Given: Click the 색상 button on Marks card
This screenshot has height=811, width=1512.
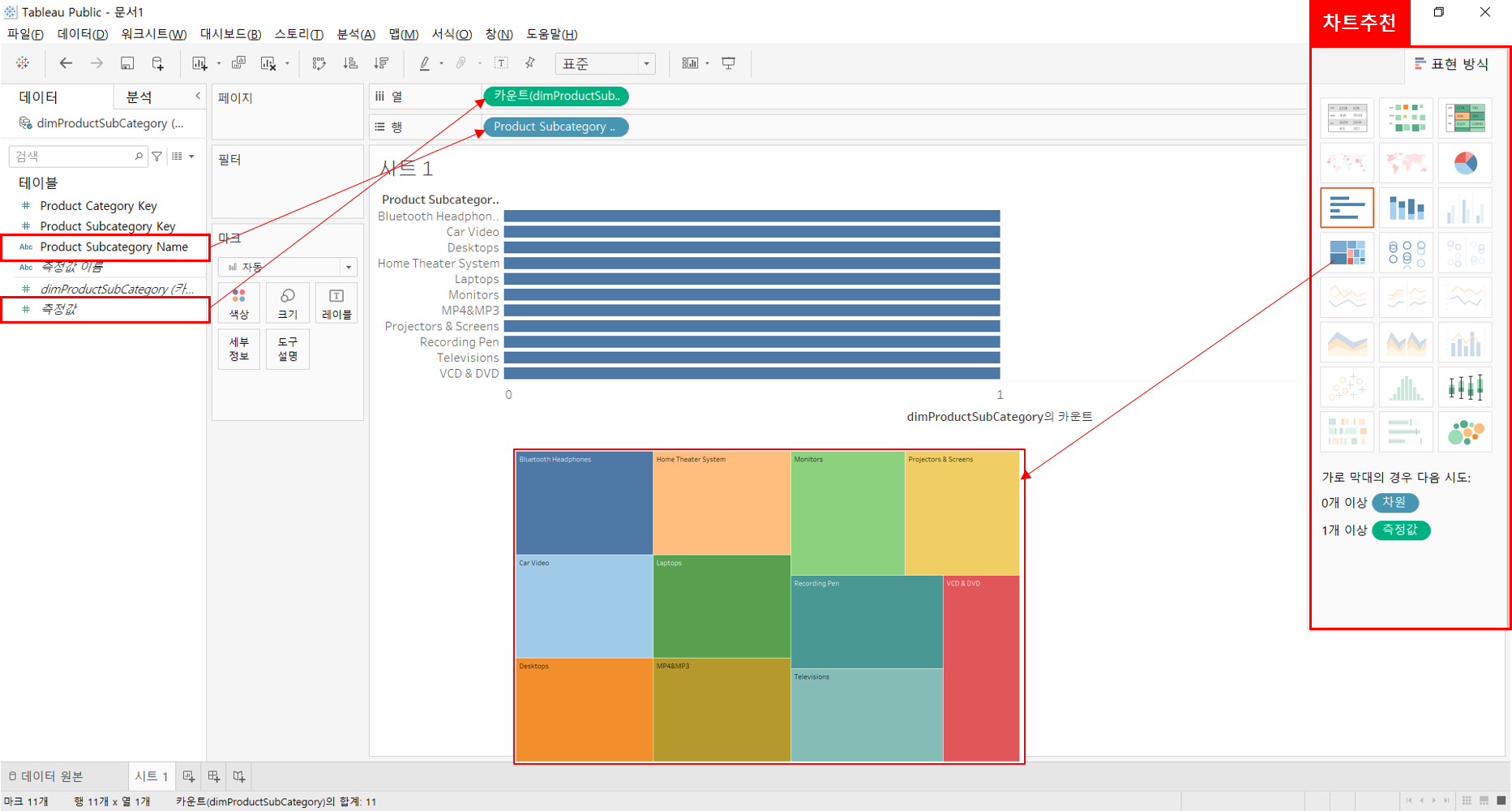Looking at the screenshot, I should click(238, 303).
